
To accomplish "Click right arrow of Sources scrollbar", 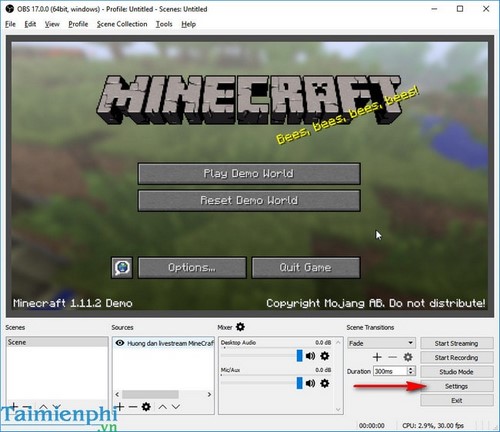I will pos(209,394).
